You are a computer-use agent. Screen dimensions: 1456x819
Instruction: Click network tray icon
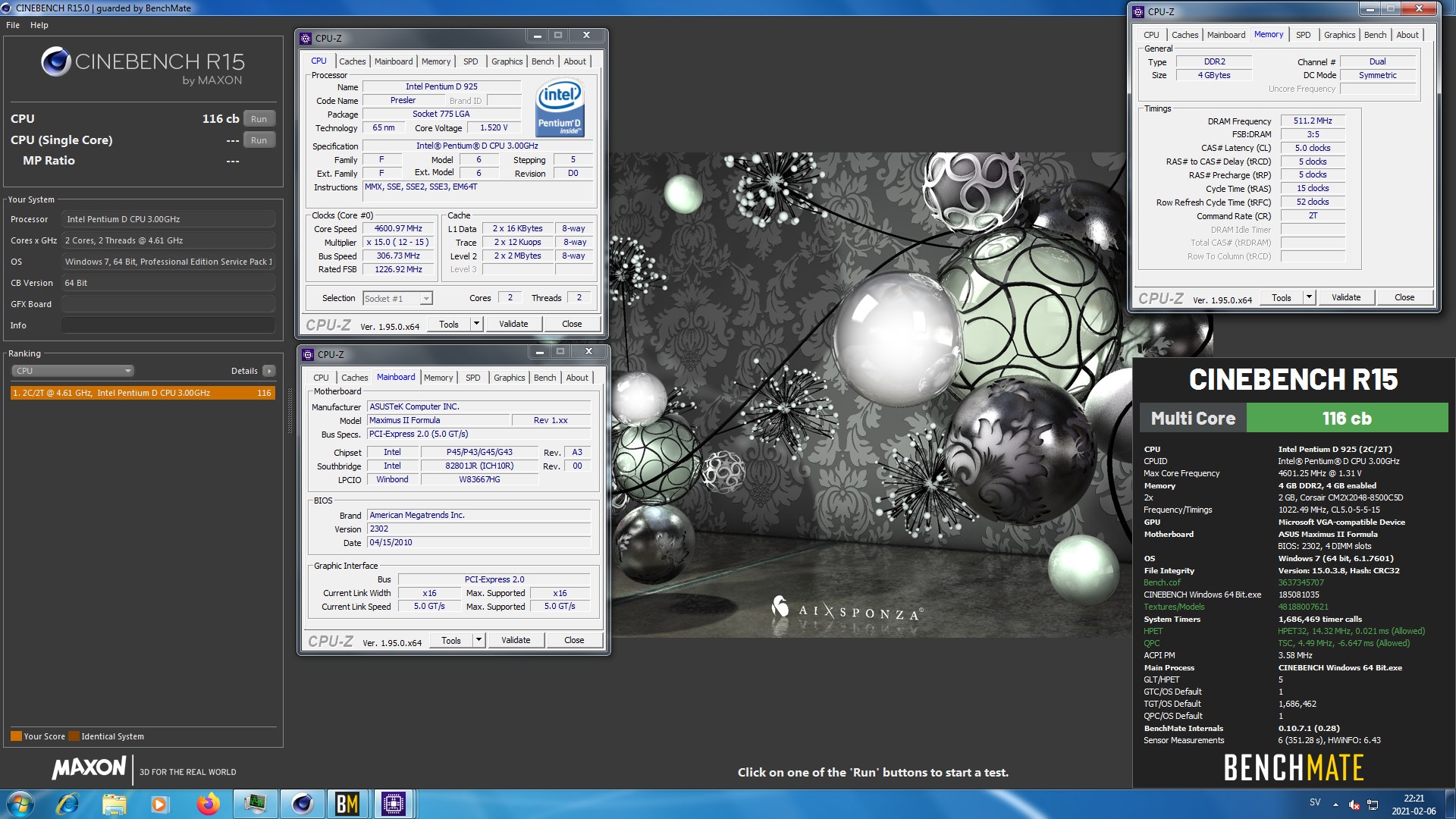tap(1373, 805)
